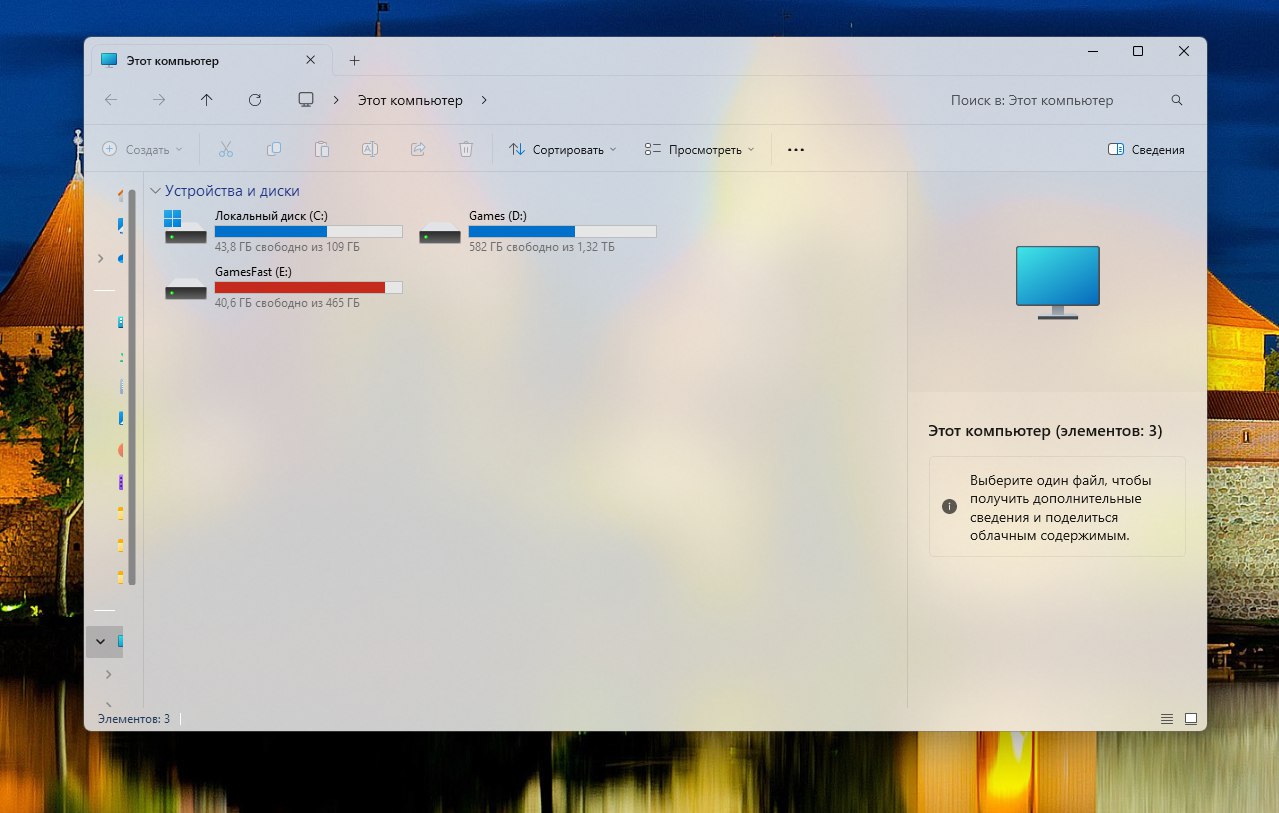The image size is (1279, 813).
Task: Click the monitor icon in address bar
Action: coord(306,100)
